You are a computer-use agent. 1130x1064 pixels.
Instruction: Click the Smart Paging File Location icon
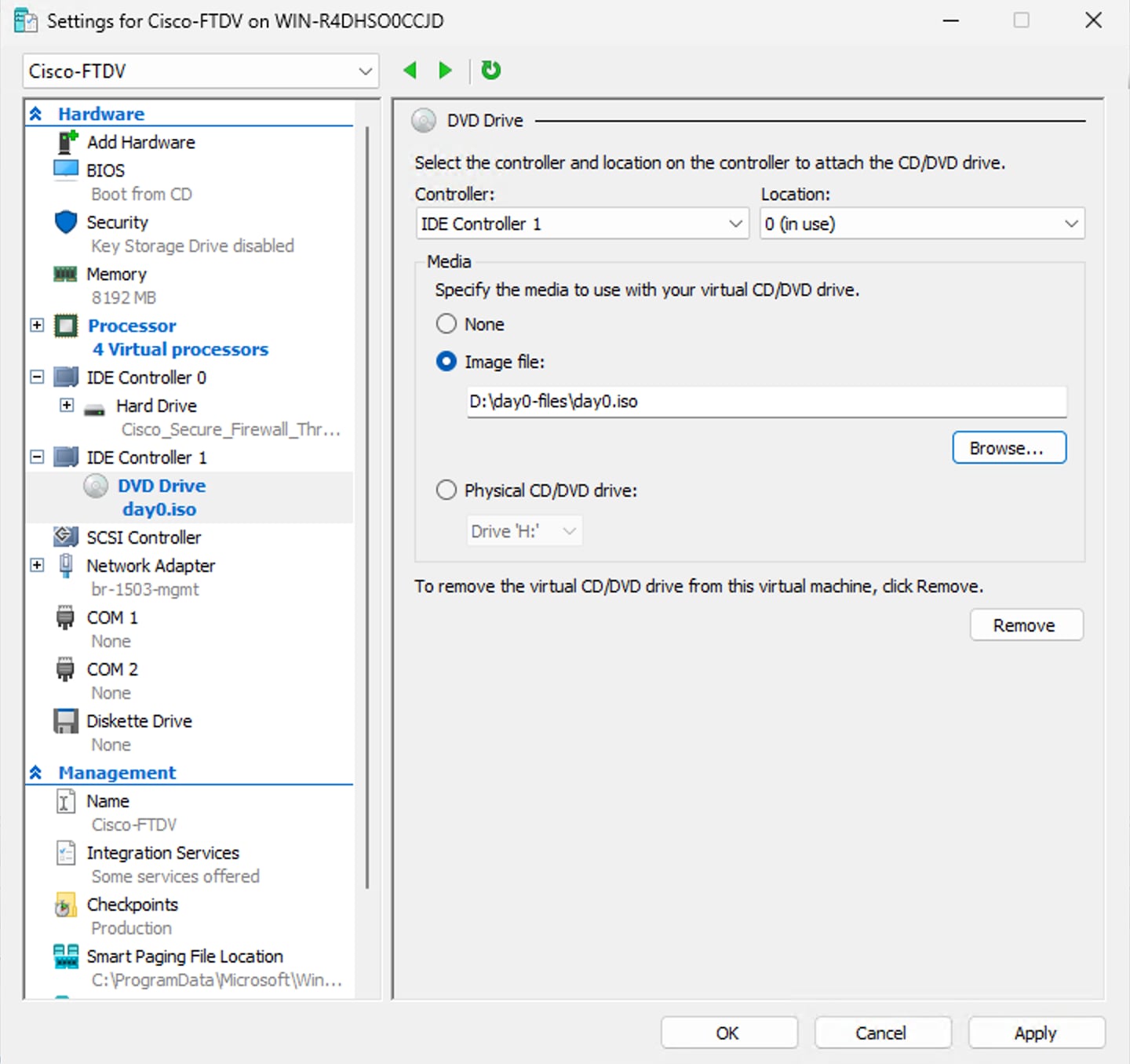pos(66,957)
